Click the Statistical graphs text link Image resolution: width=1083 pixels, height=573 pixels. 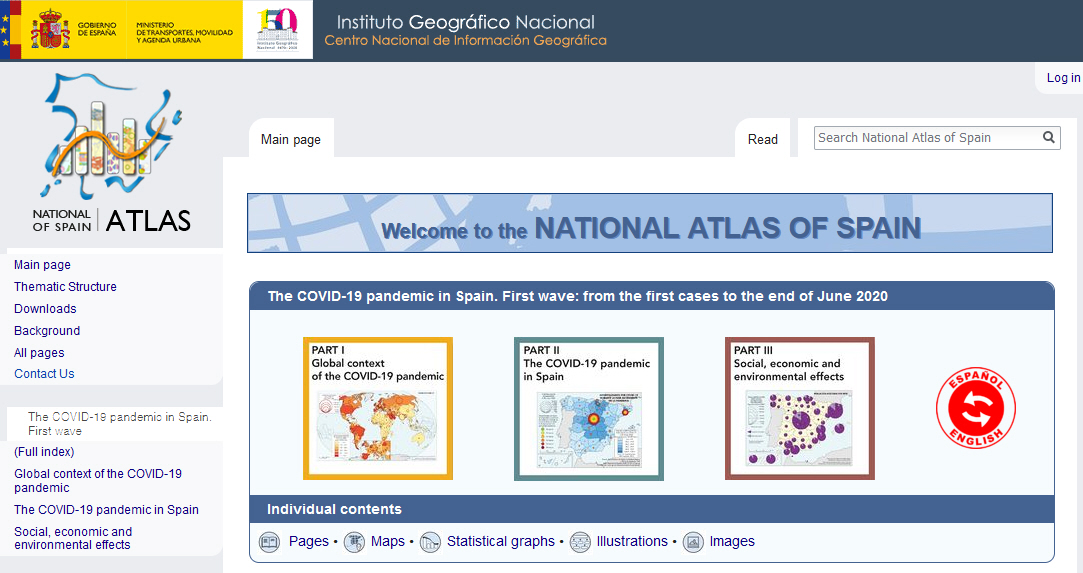click(x=501, y=541)
